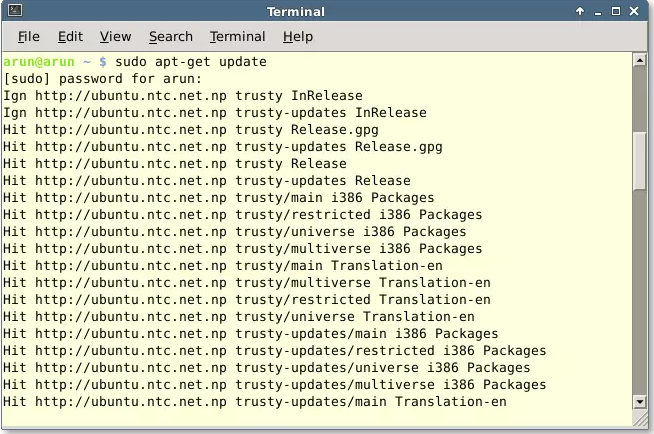654x434 pixels.
Task: Click the scrollbar track below the thumb
Action: coord(640,300)
